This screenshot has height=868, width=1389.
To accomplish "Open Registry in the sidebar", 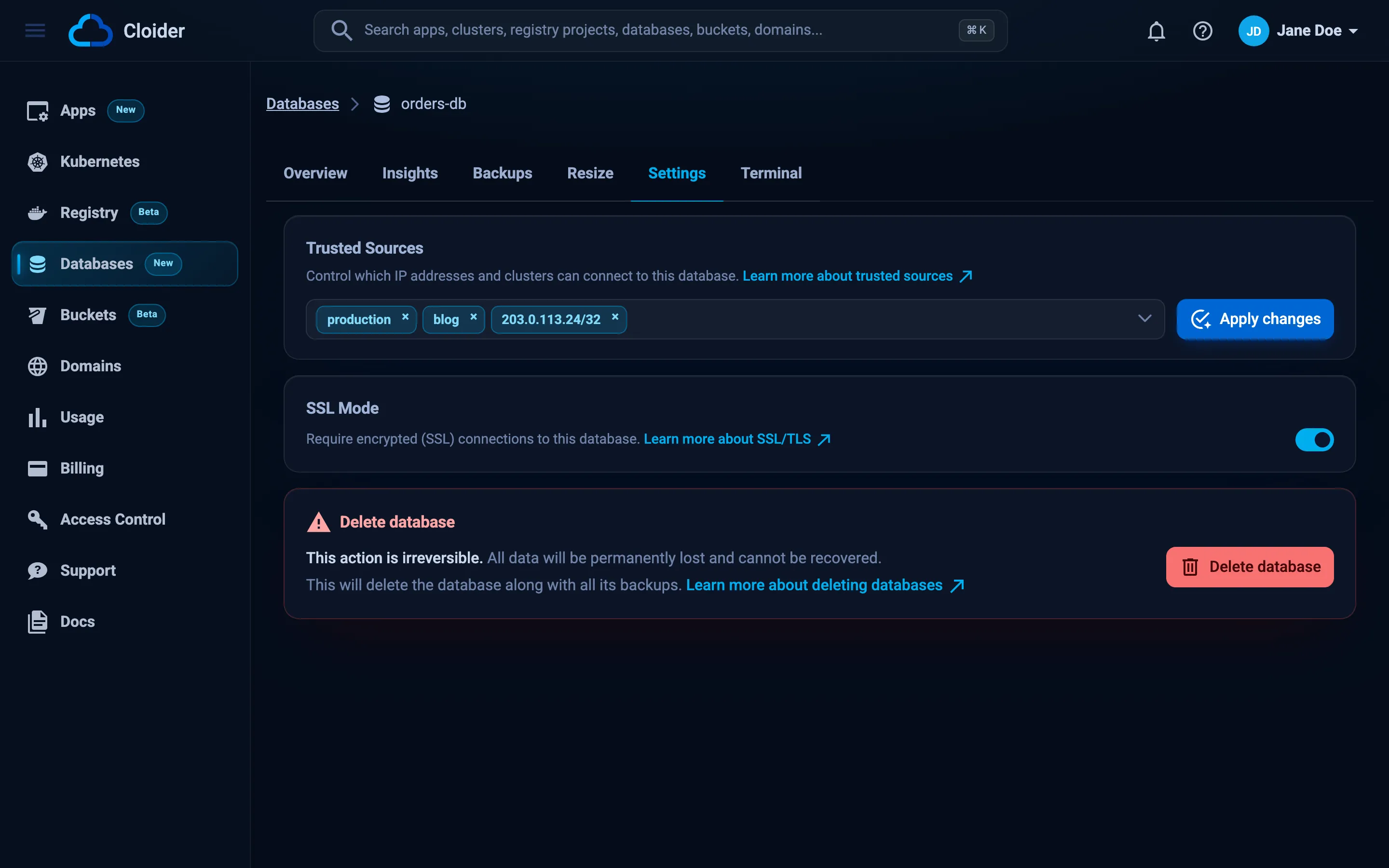I will [x=124, y=212].
